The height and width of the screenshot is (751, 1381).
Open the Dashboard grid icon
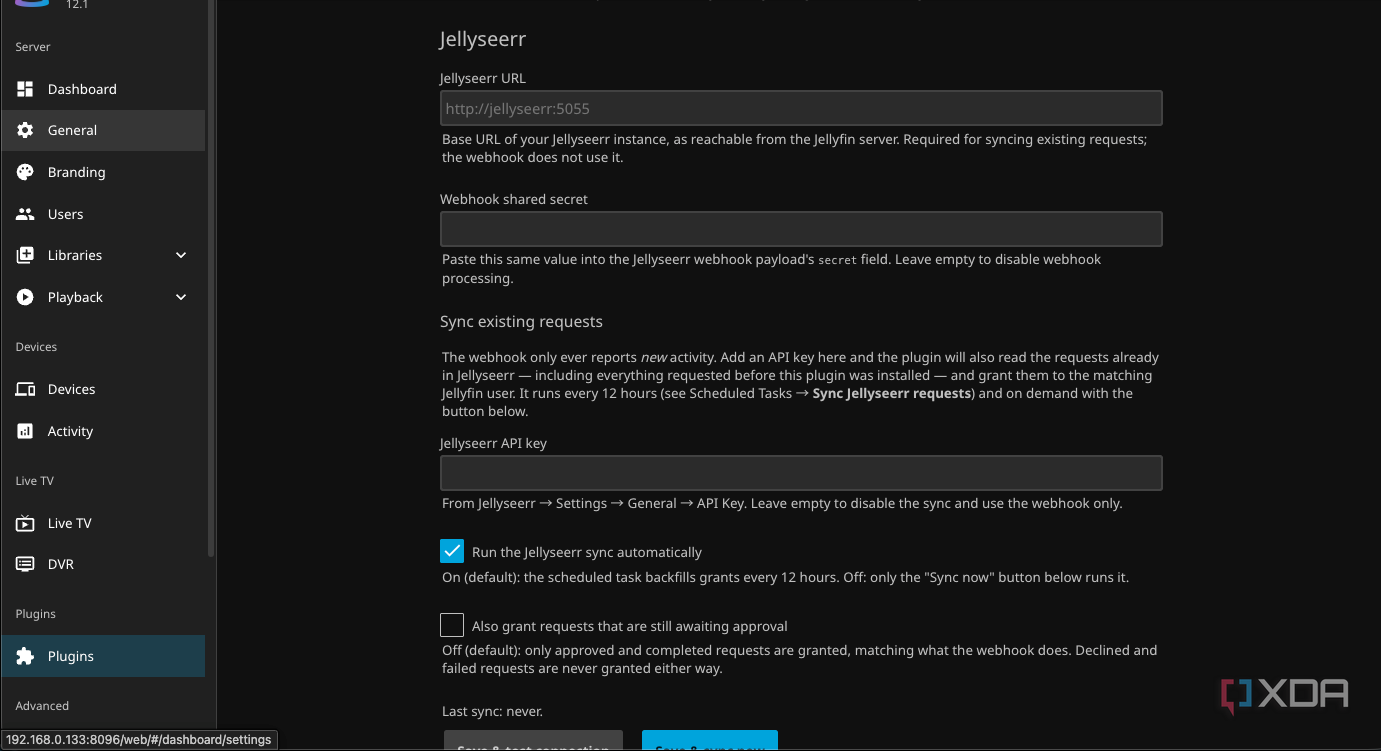point(25,89)
